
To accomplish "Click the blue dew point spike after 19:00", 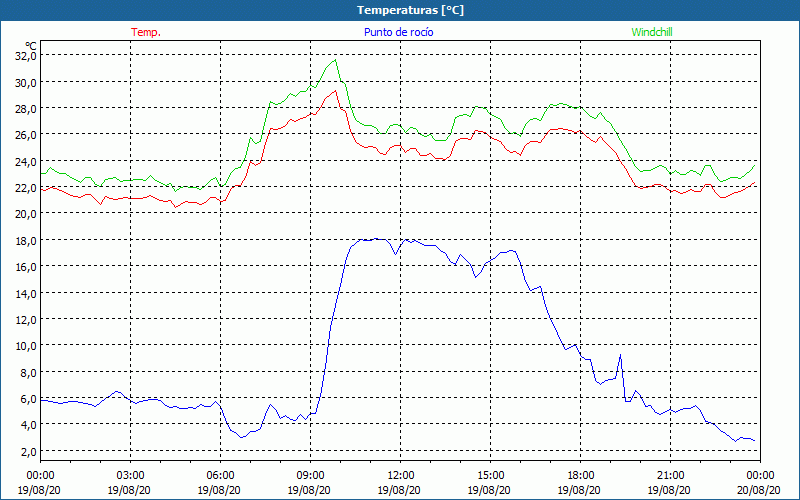I will (620, 355).
